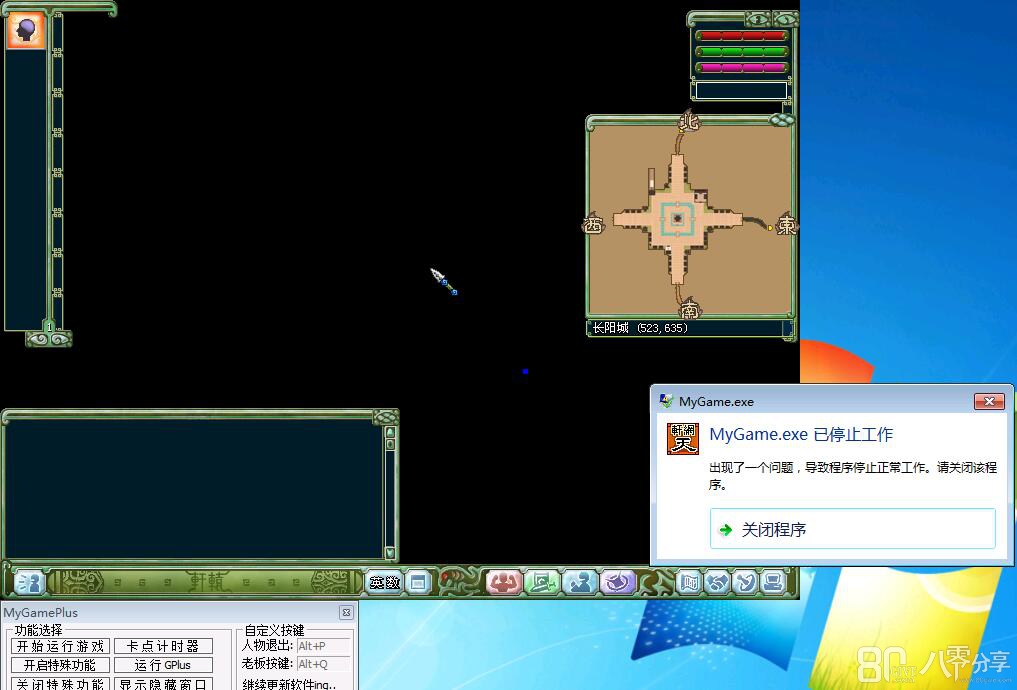Click the jade knot button on minimap corner
The width and height of the screenshot is (1017, 690).
point(782,120)
